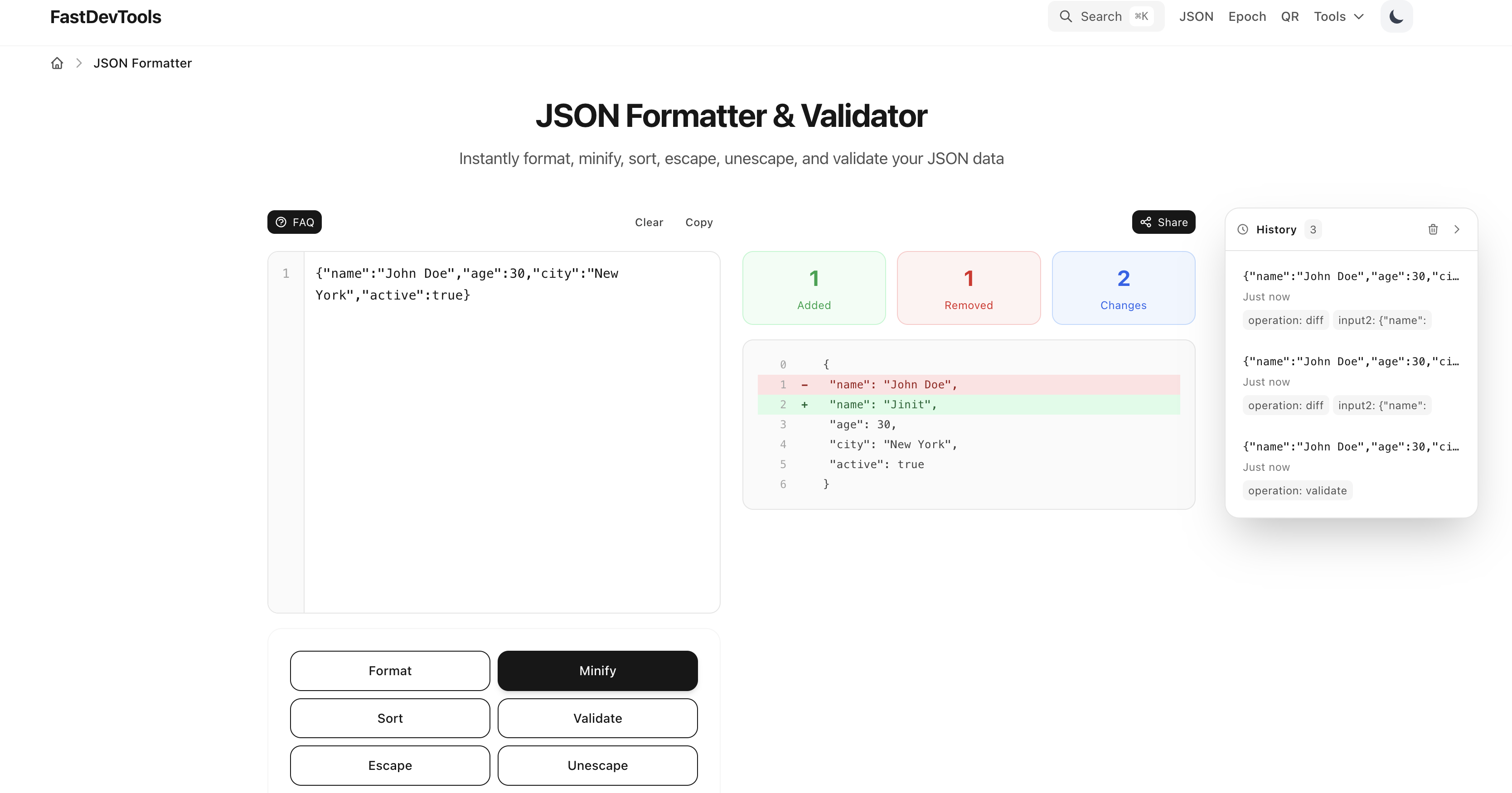Open the Epoch nav link

[x=1247, y=16]
